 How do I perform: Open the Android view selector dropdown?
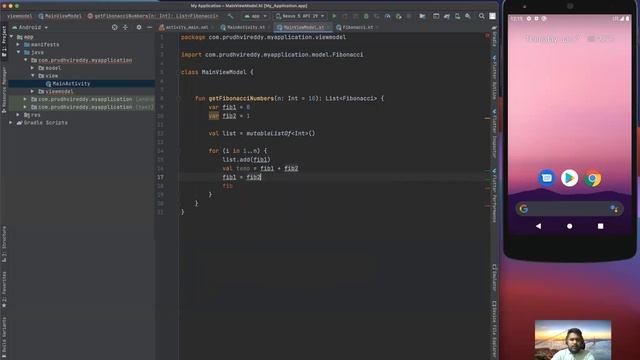tap(30, 27)
